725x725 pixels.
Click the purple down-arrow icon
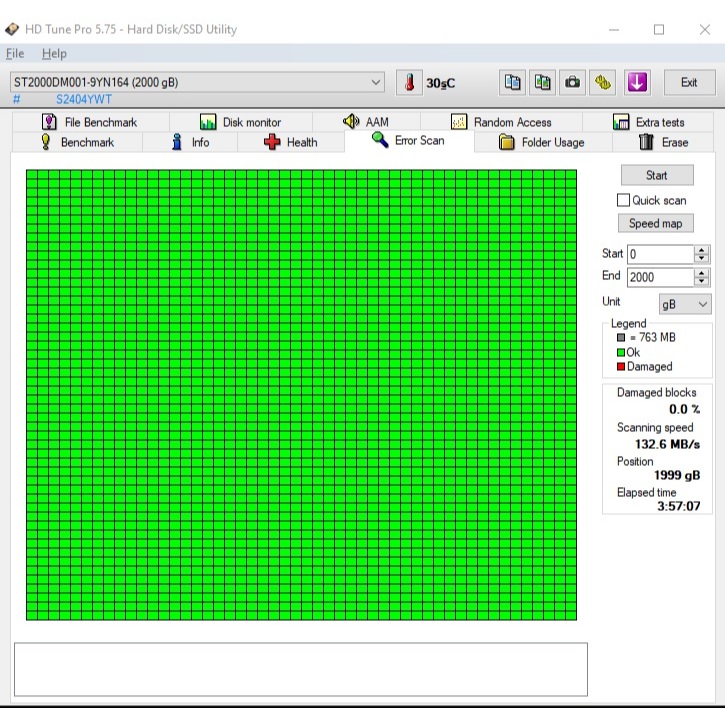click(637, 83)
